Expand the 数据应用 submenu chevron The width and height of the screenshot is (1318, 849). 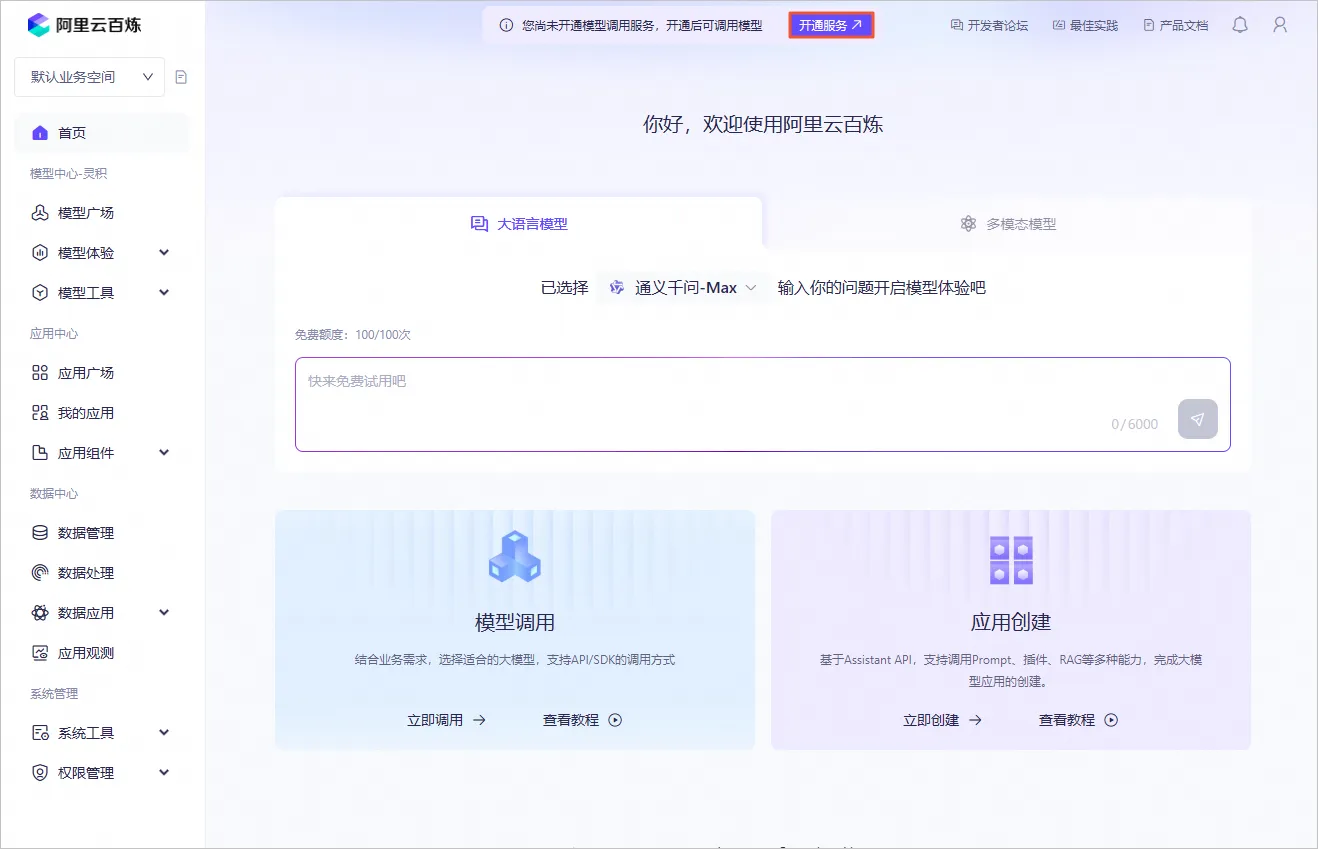[x=164, y=613]
